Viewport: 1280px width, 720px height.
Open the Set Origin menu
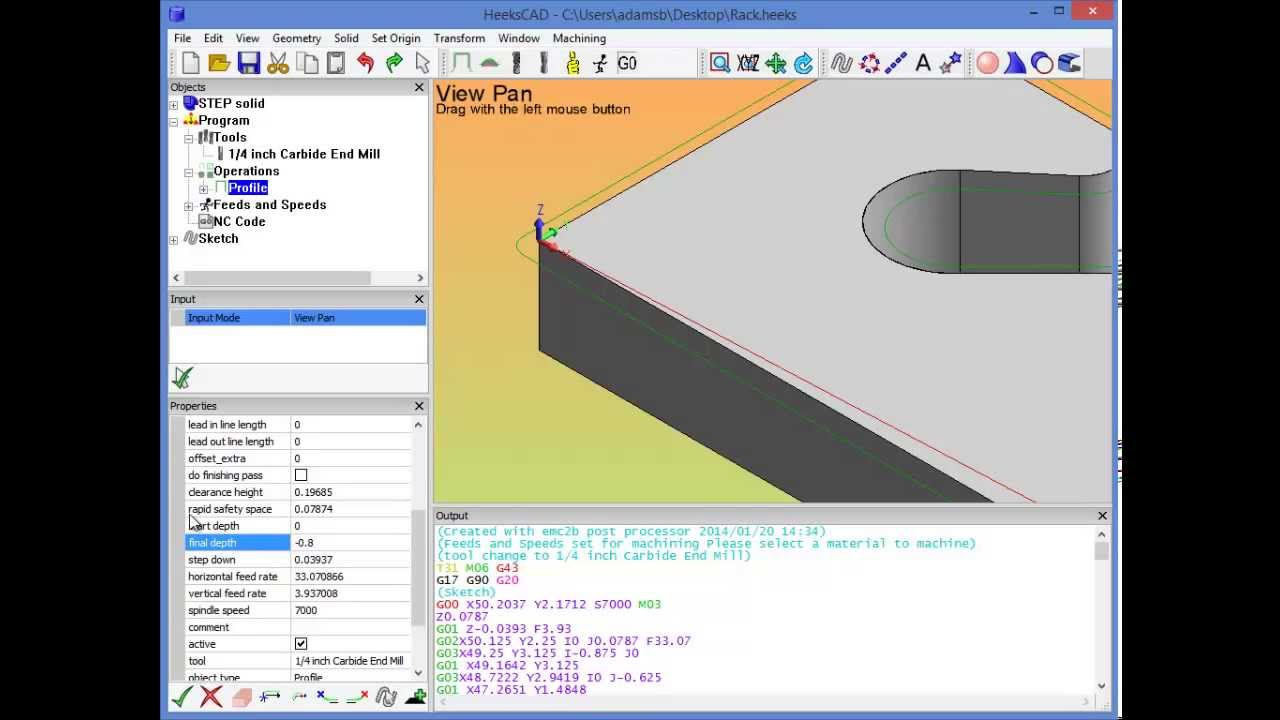[x=396, y=38]
